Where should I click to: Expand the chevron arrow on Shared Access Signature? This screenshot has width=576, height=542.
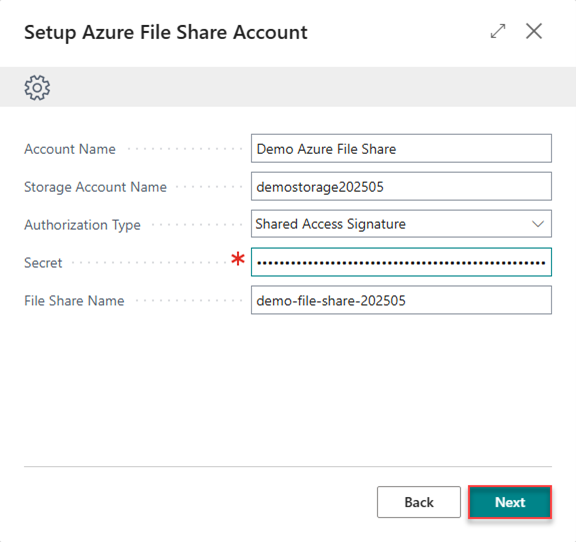tap(538, 224)
